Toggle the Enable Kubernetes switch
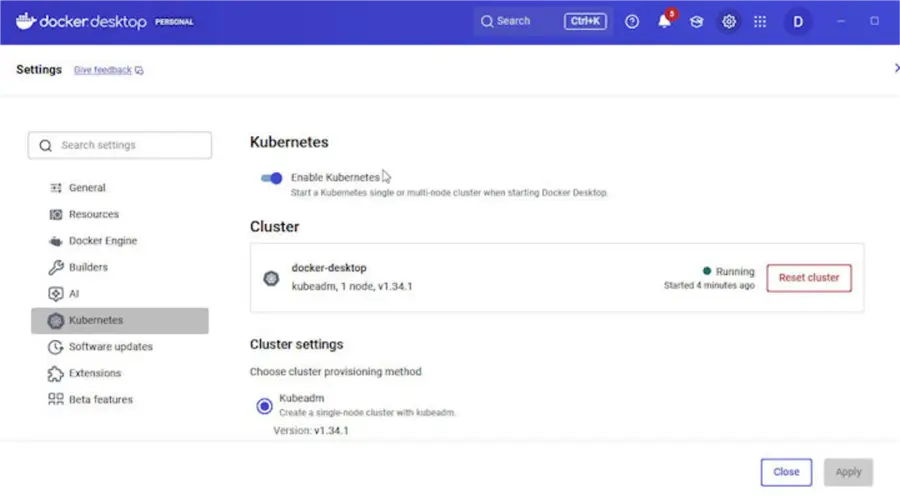This screenshot has width=900, height=503. [x=271, y=178]
